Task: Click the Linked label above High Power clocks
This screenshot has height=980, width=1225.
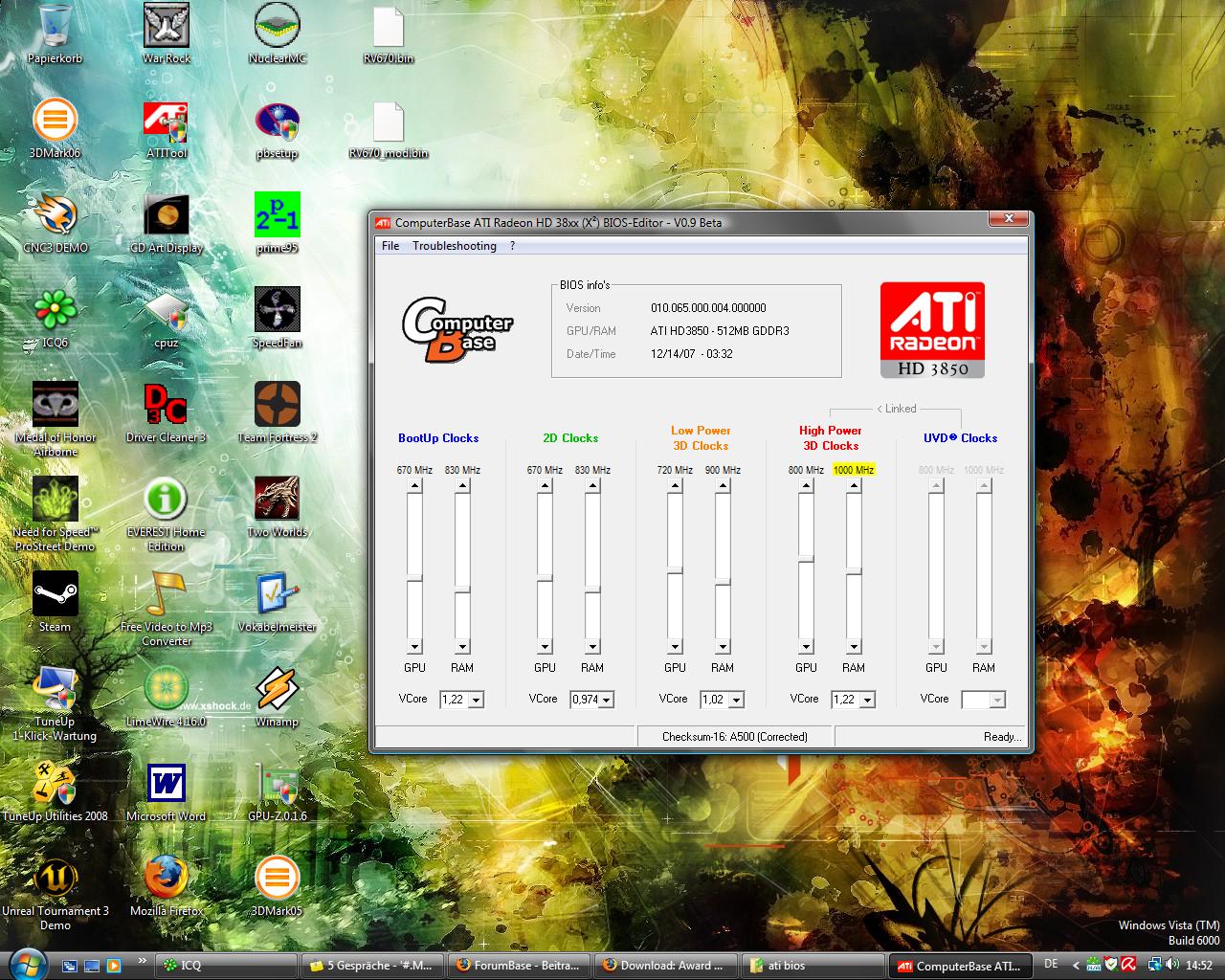Action: [x=897, y=409]
